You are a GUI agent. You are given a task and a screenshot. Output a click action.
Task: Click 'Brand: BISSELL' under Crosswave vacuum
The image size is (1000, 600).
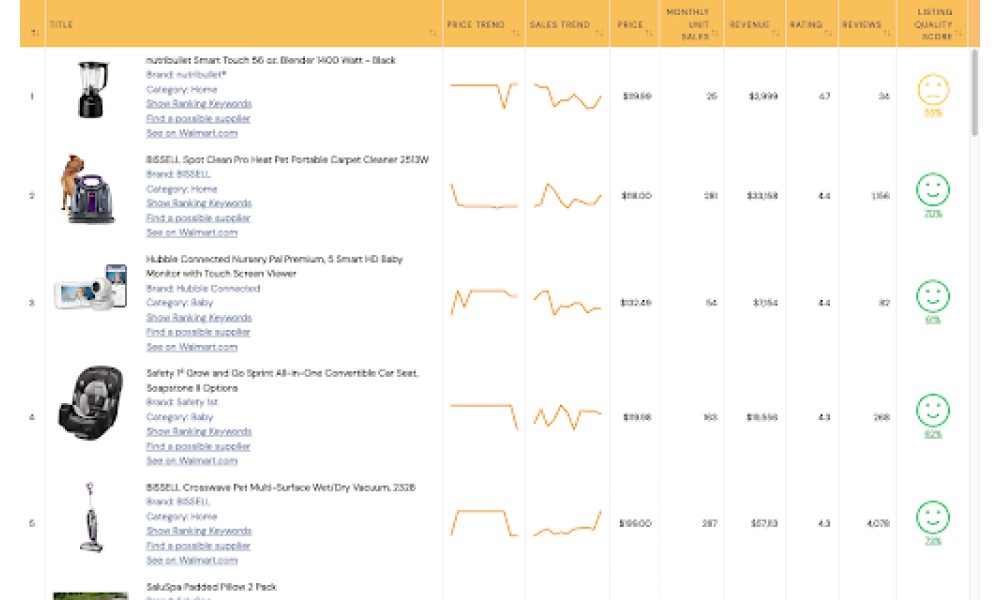[178, 502]
